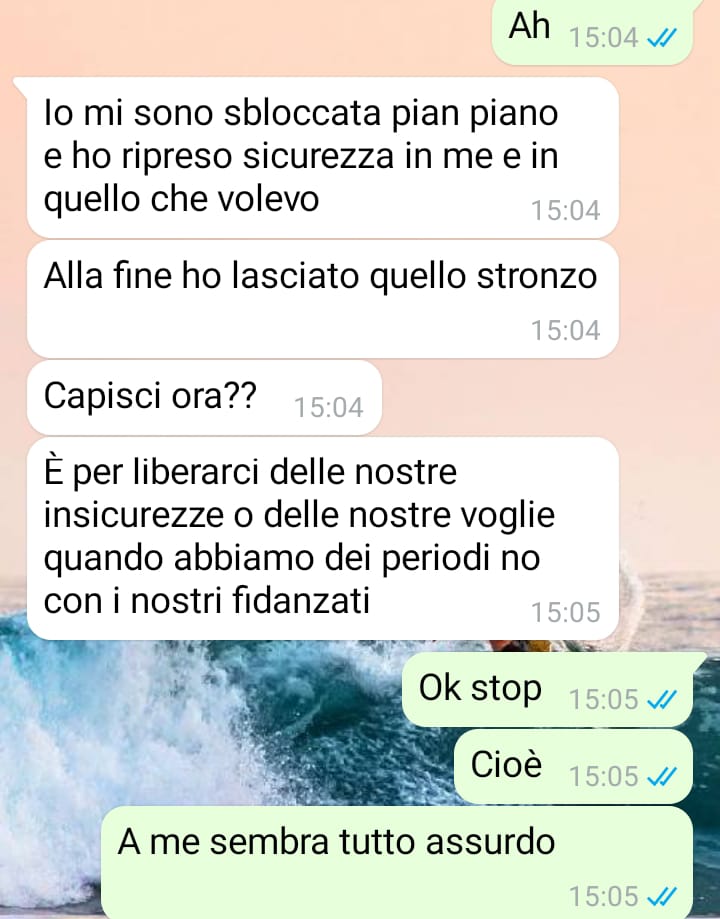The image size is (720, 919).
Task: Tap the 15:05 timestamp on "Ok stop"
Action: point(603,699)
